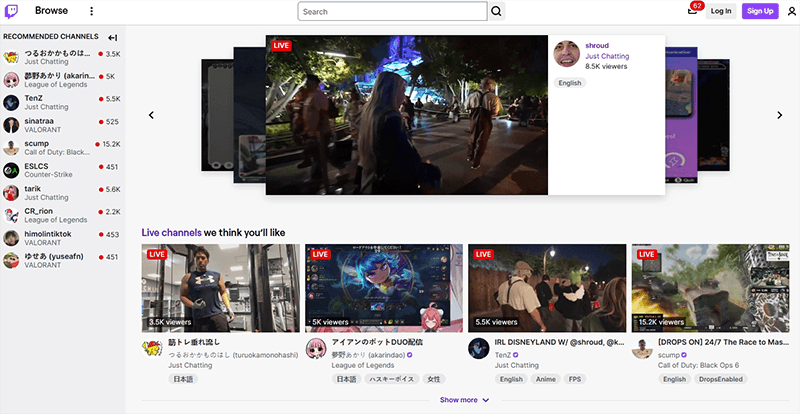The image size is (800, 414).
Task: Select the English tag under shroud
Action: click(570, 83)
